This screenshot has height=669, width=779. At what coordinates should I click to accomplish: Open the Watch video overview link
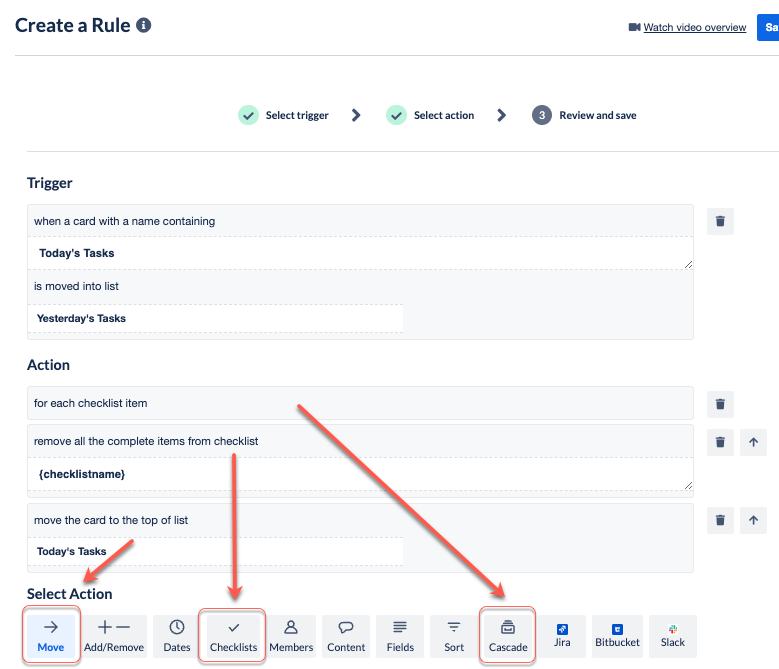[x=695, y=27]
